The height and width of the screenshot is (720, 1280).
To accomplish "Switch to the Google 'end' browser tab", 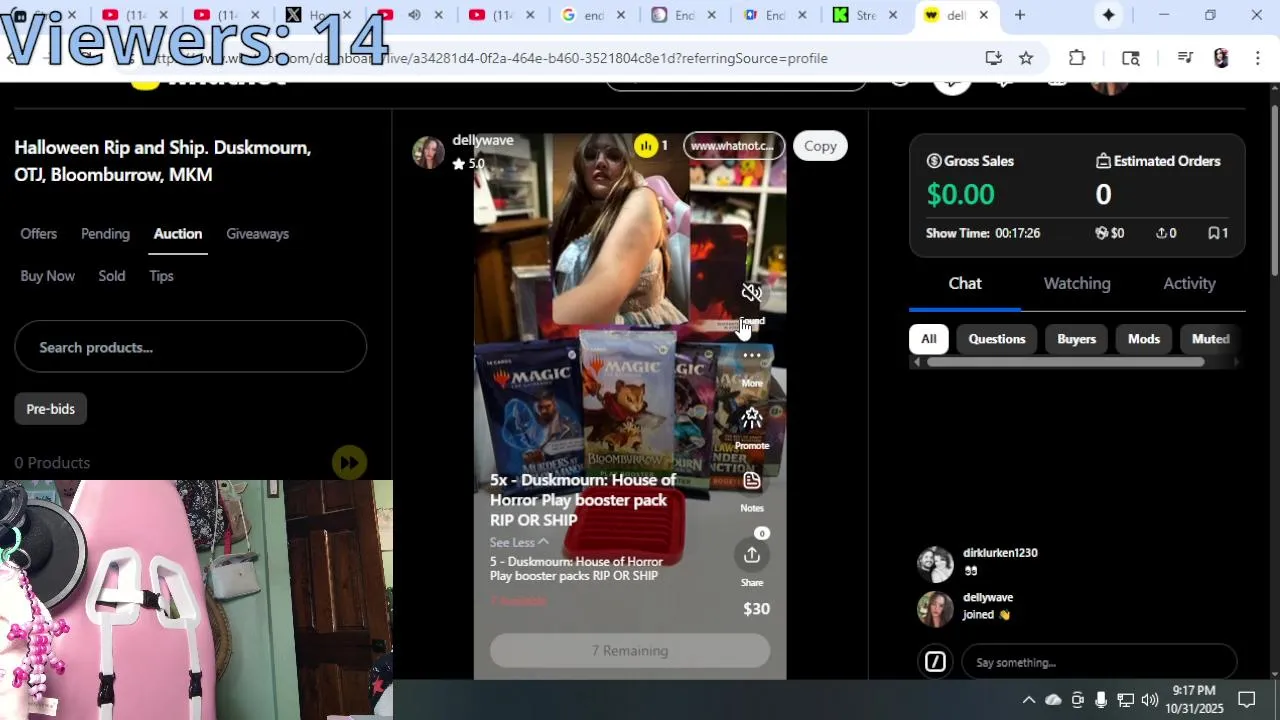I will click(595, 15).
